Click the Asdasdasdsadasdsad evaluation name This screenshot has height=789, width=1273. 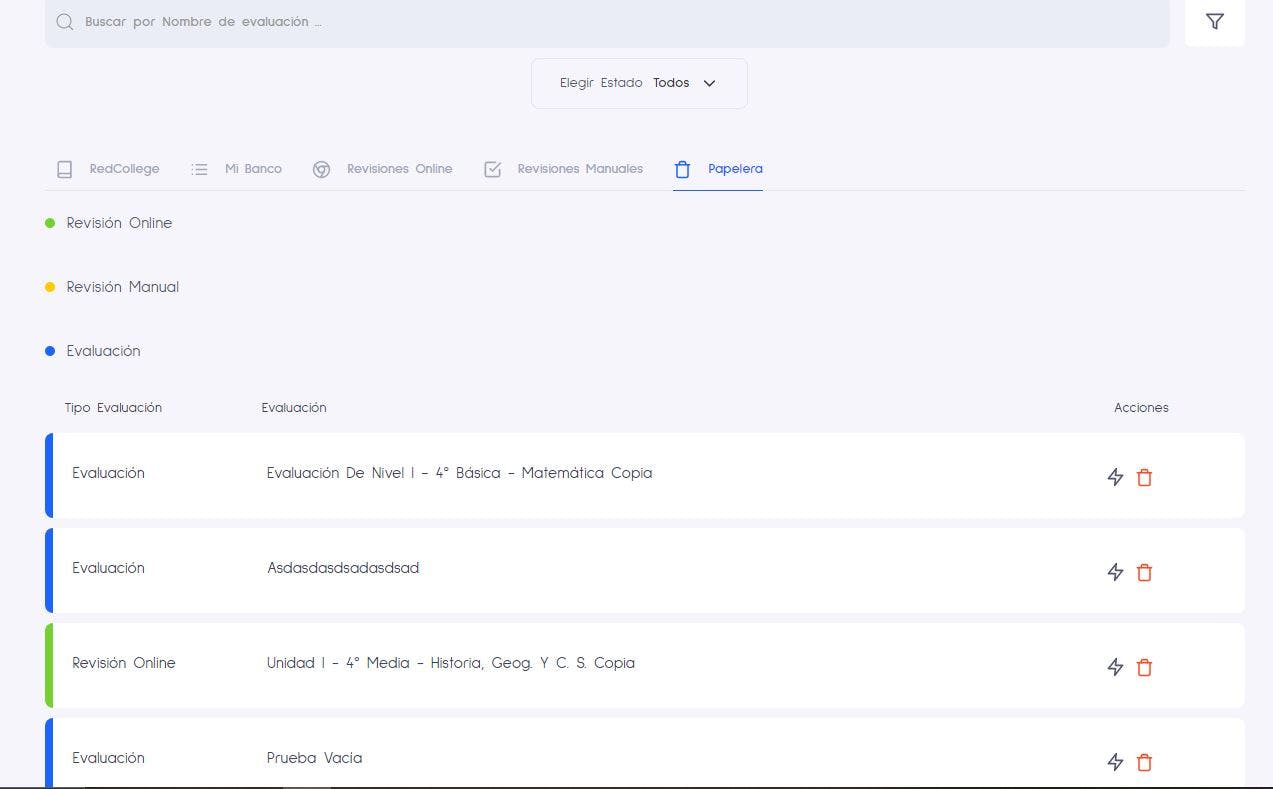(x=343, y=568)
